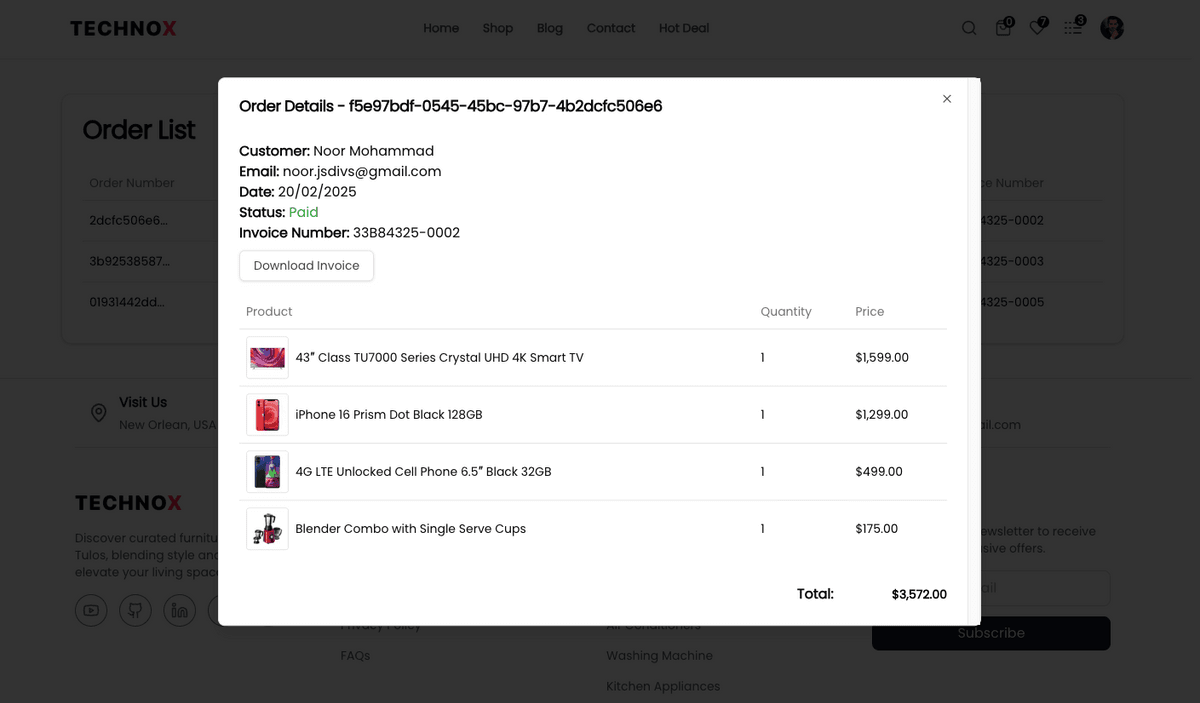Open the GitHub social icon
The image size is (1200, 703).
coord(135,610)
